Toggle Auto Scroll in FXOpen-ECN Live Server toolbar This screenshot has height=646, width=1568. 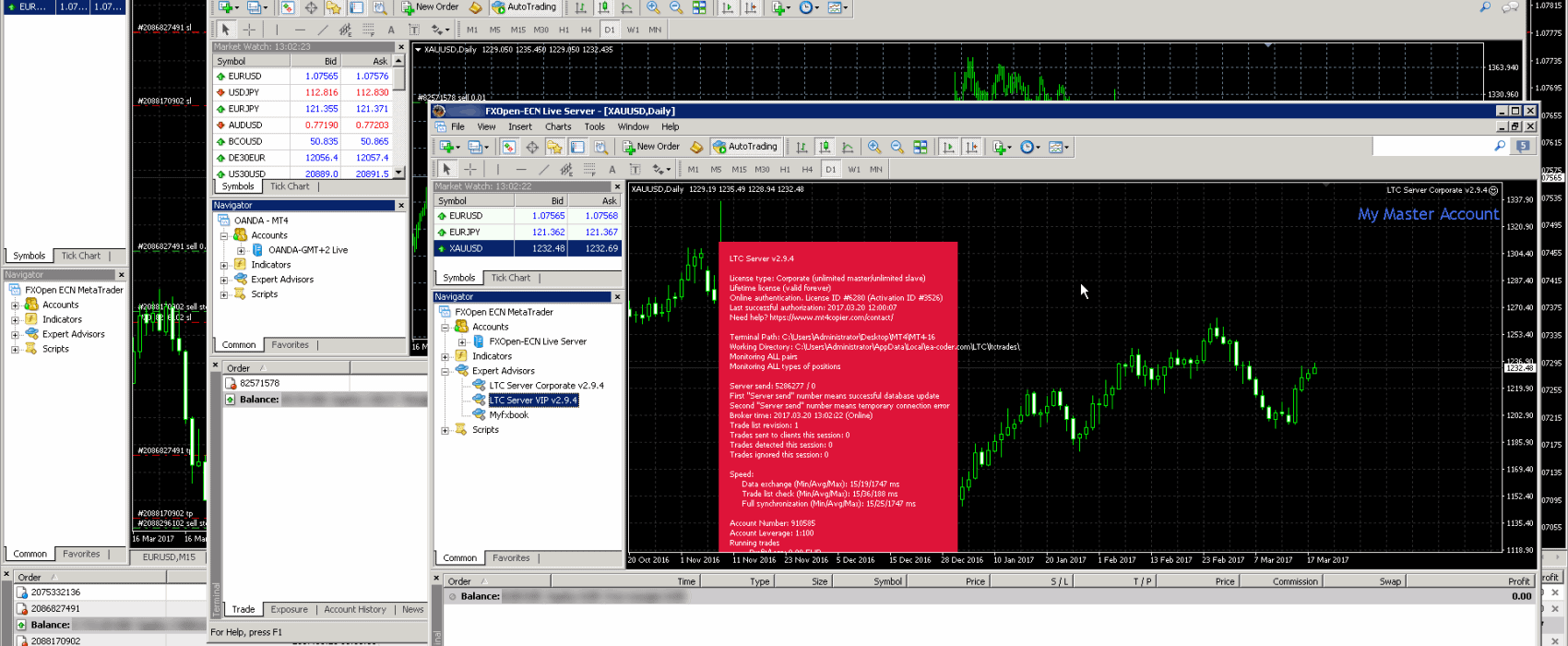948,147
